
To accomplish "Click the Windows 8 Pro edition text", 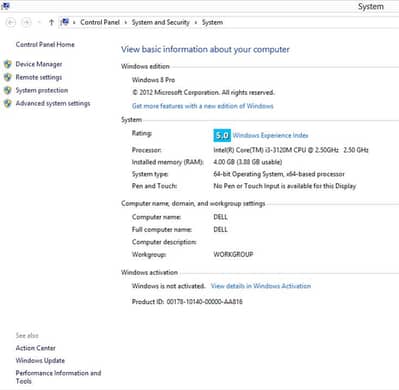I will (x=153, y=80).
